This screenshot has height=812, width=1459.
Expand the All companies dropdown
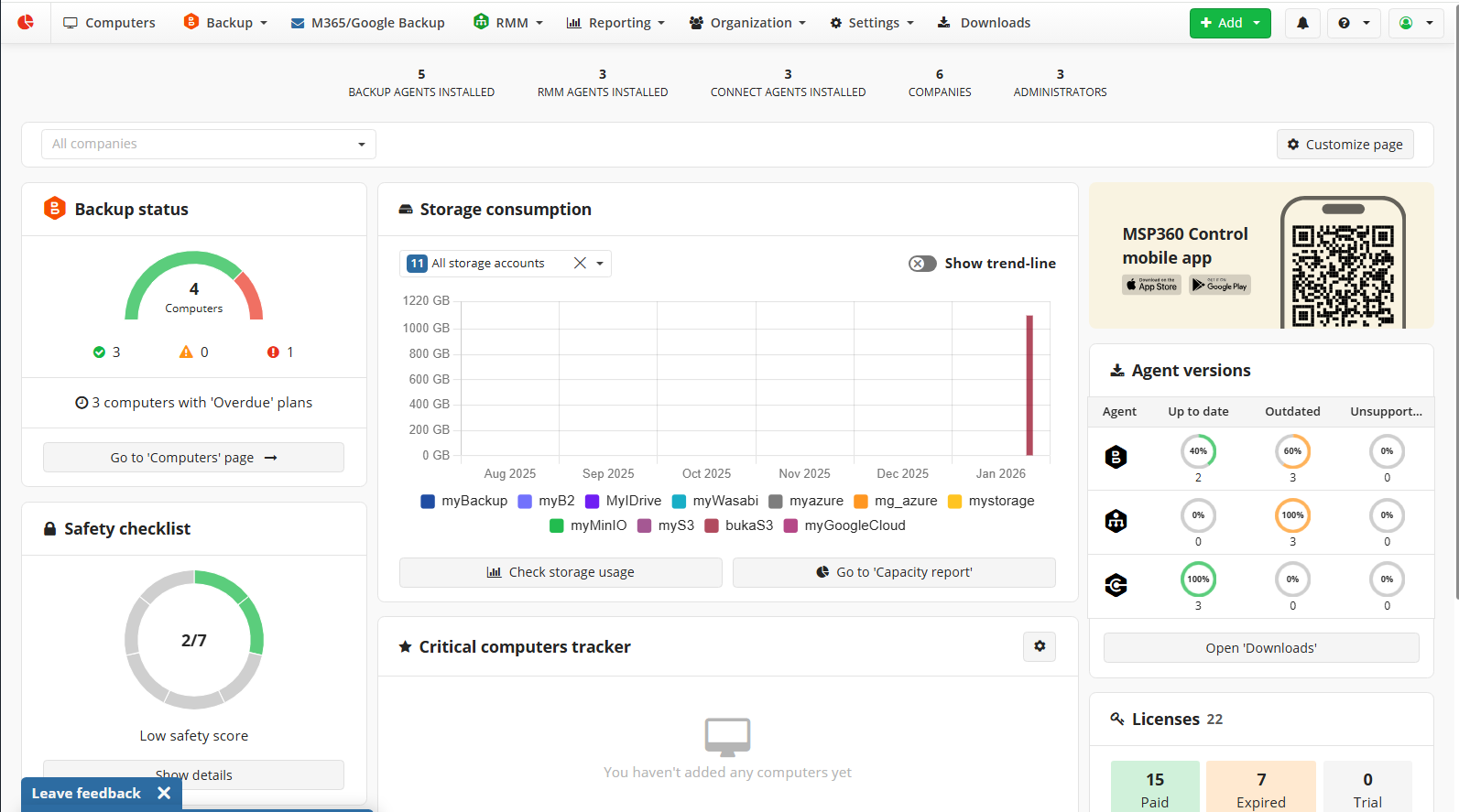coord(361,145)
